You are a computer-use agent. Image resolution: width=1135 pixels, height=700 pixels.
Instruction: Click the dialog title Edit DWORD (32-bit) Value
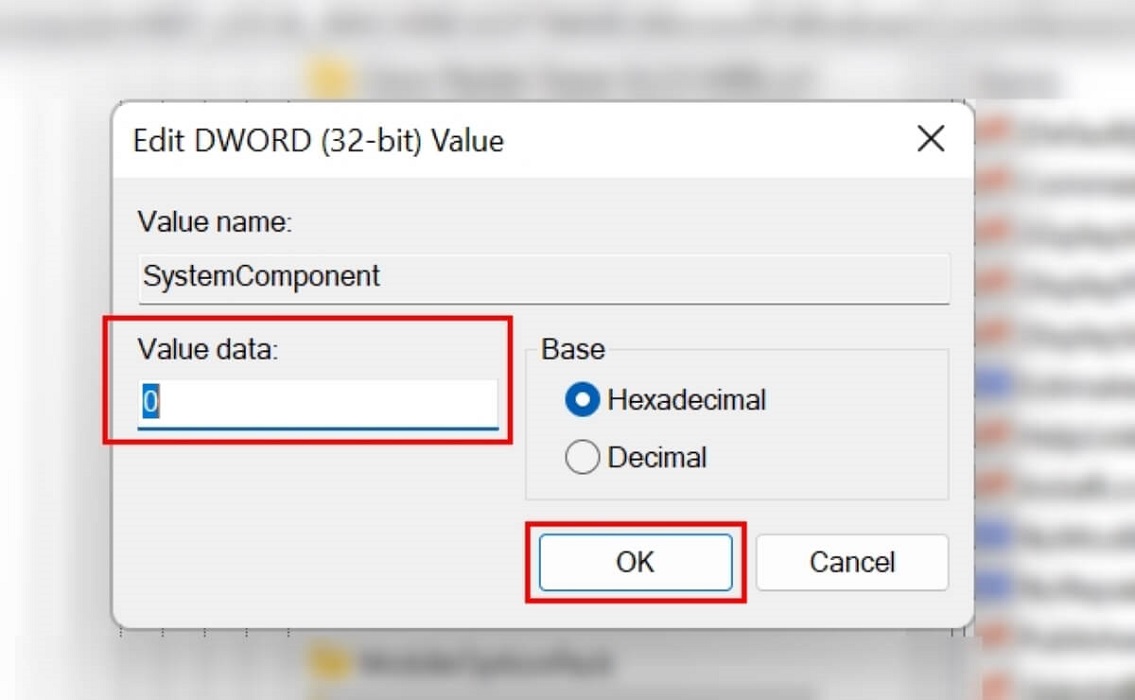[x=316, y=140]
